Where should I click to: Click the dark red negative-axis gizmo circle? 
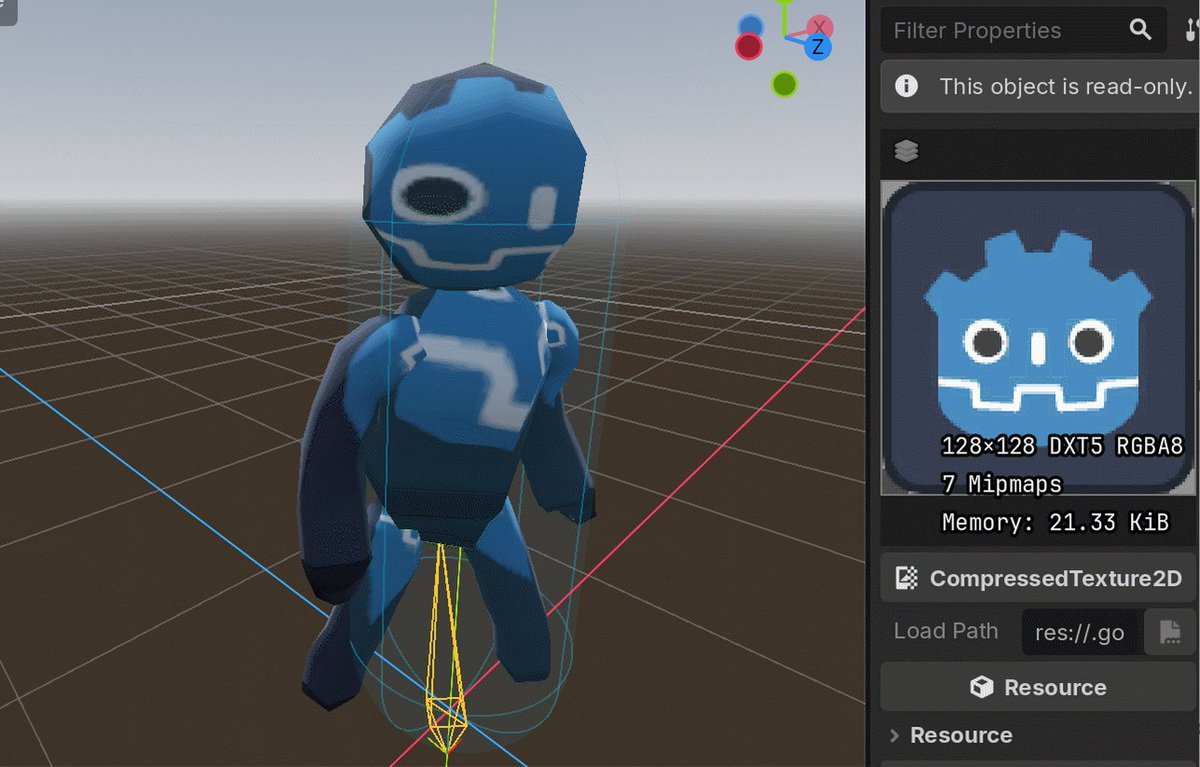[x=749, y=46]
